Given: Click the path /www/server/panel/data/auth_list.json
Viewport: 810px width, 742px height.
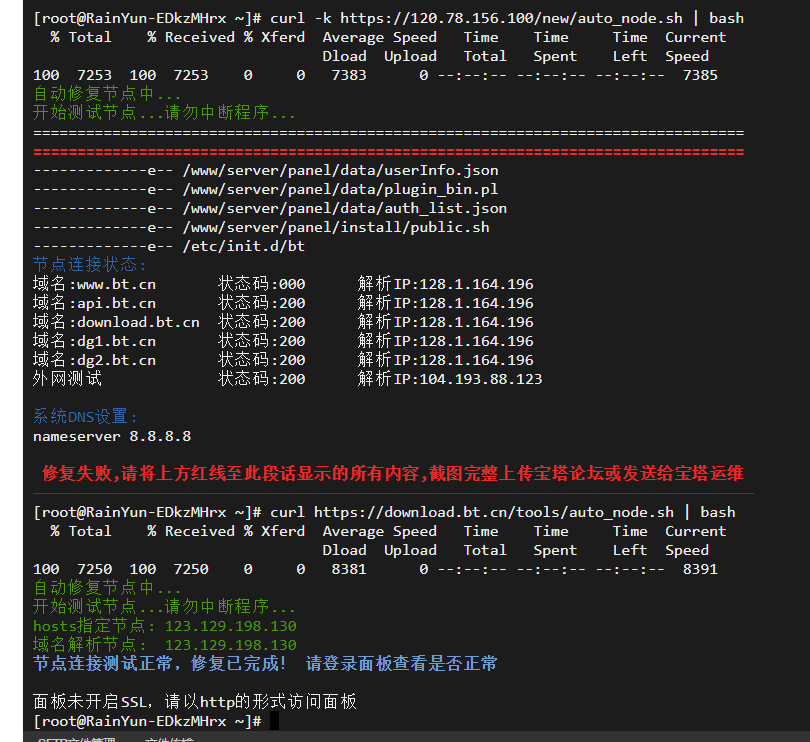Looking at the screenshot, I should pos(345,208).
